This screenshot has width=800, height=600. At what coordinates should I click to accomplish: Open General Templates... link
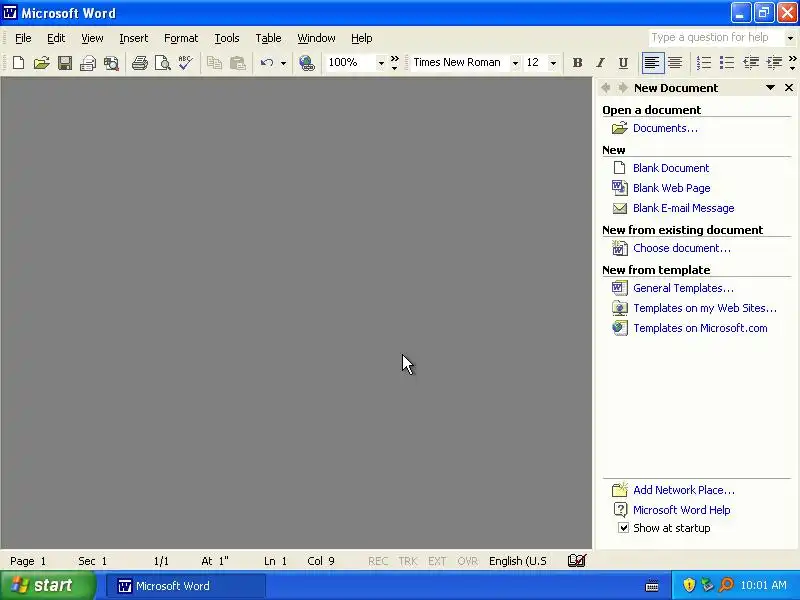683,288
